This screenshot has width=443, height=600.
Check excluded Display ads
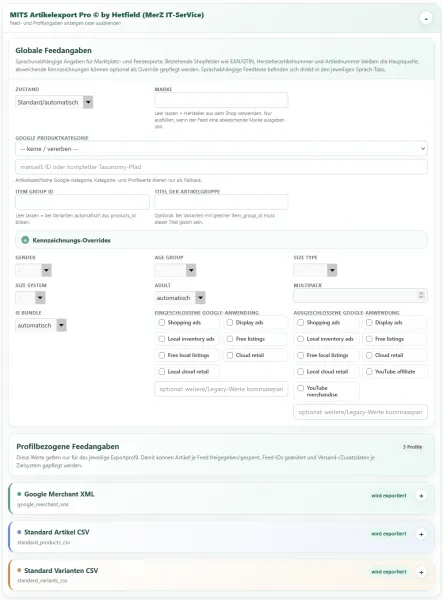point(369,323)
